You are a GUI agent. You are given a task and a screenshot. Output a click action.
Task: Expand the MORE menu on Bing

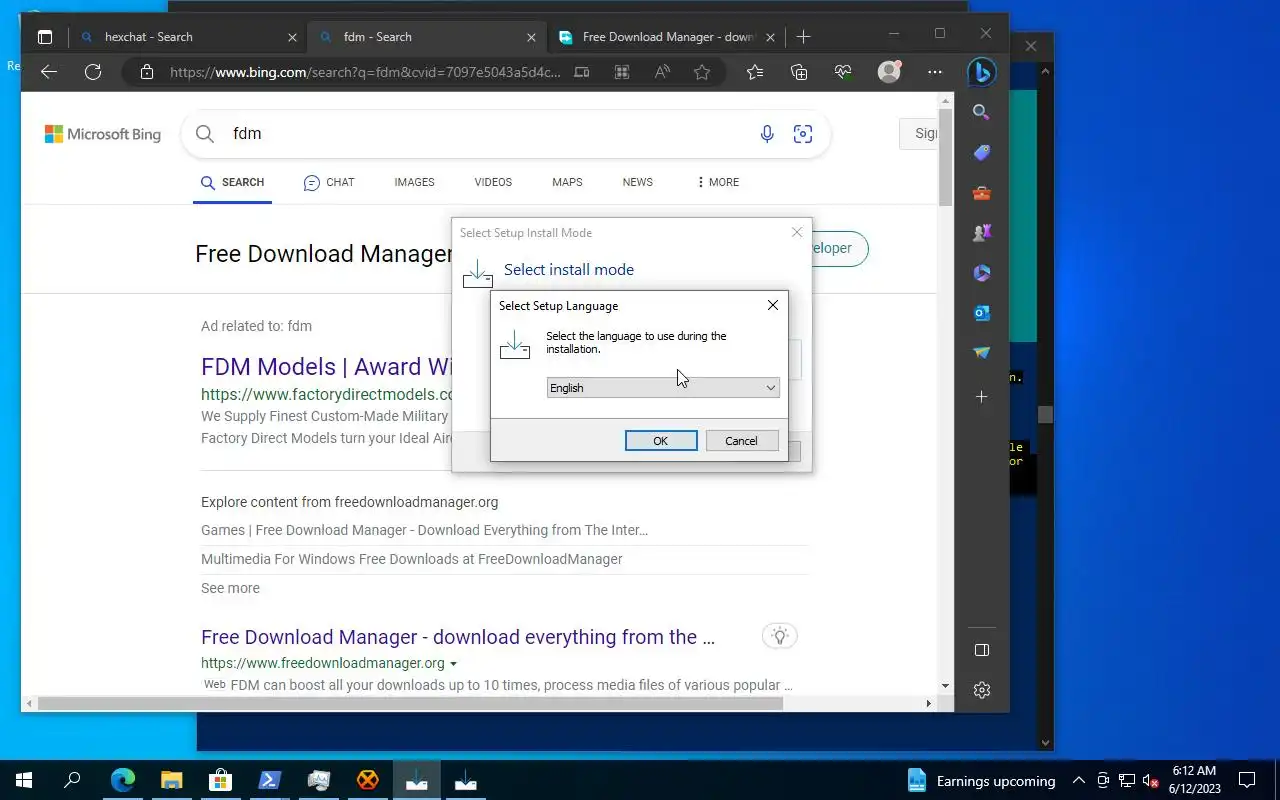tap(718, 182)
